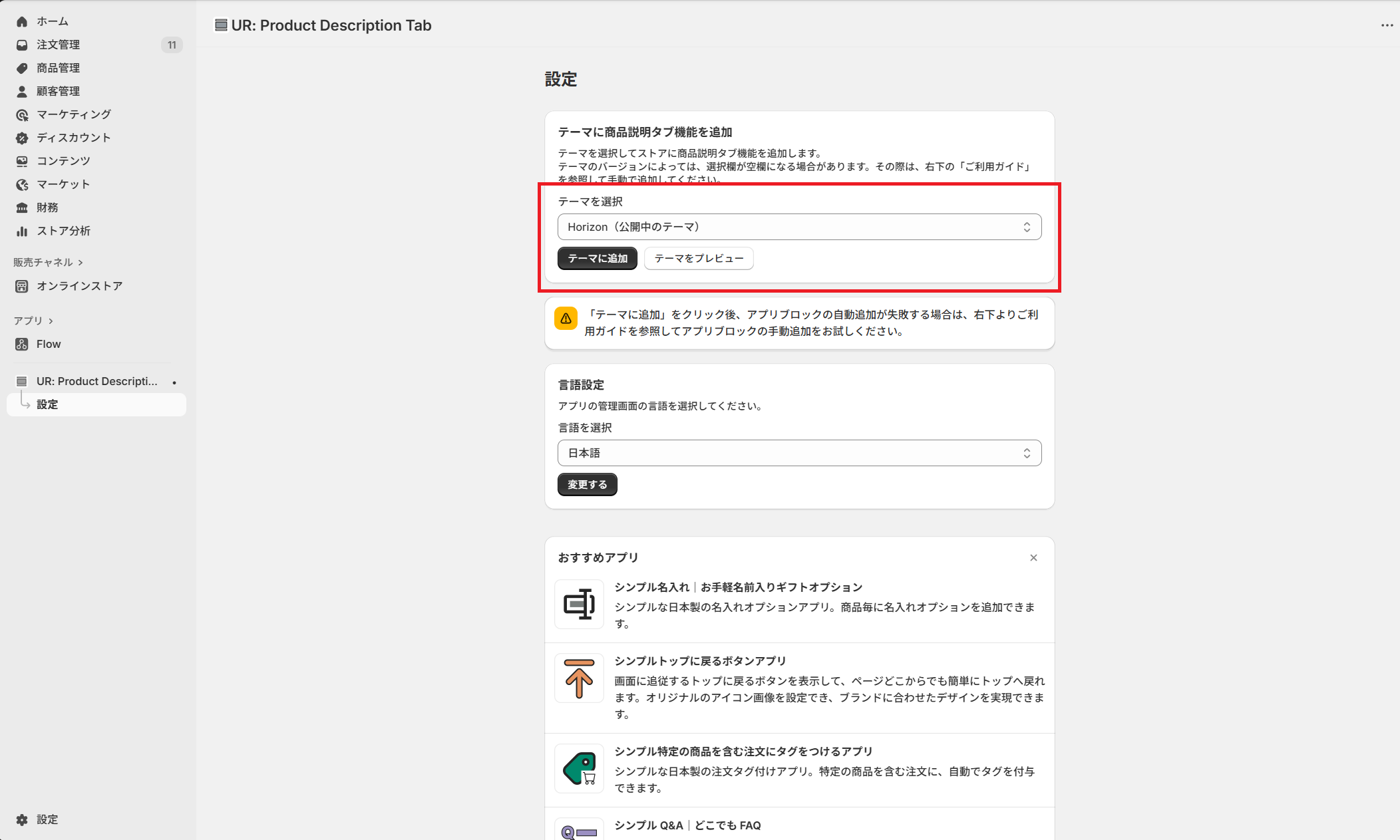Open Discounts via the badge icon

coord(22,138)
